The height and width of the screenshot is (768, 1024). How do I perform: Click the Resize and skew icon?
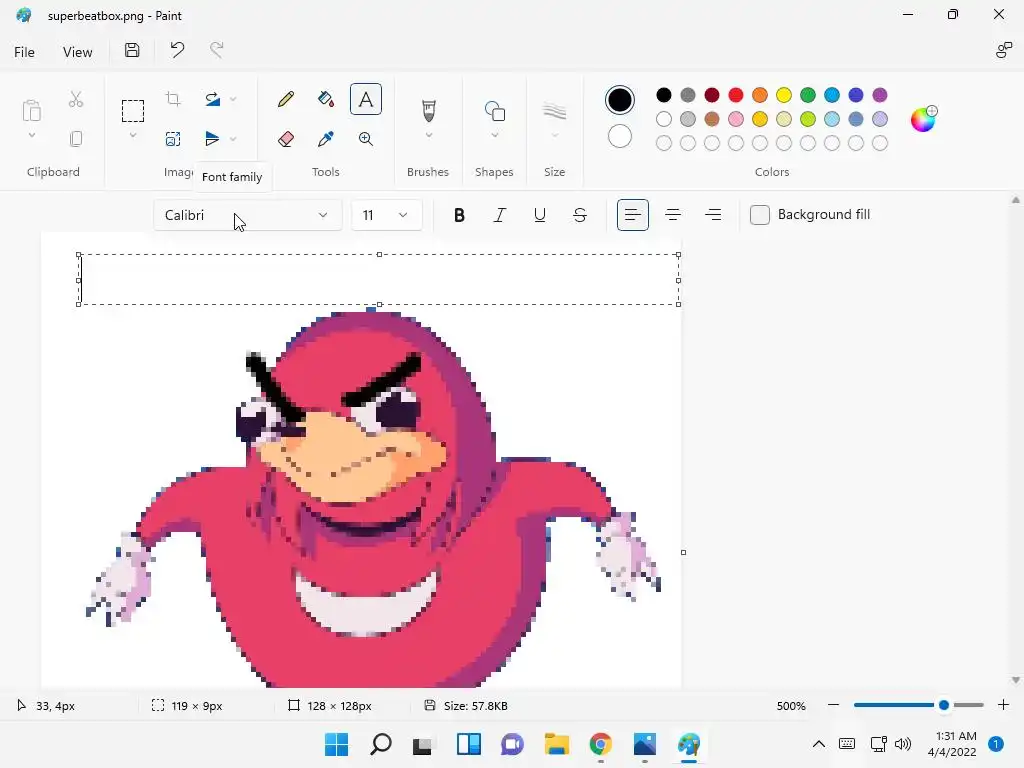[173, 138]
